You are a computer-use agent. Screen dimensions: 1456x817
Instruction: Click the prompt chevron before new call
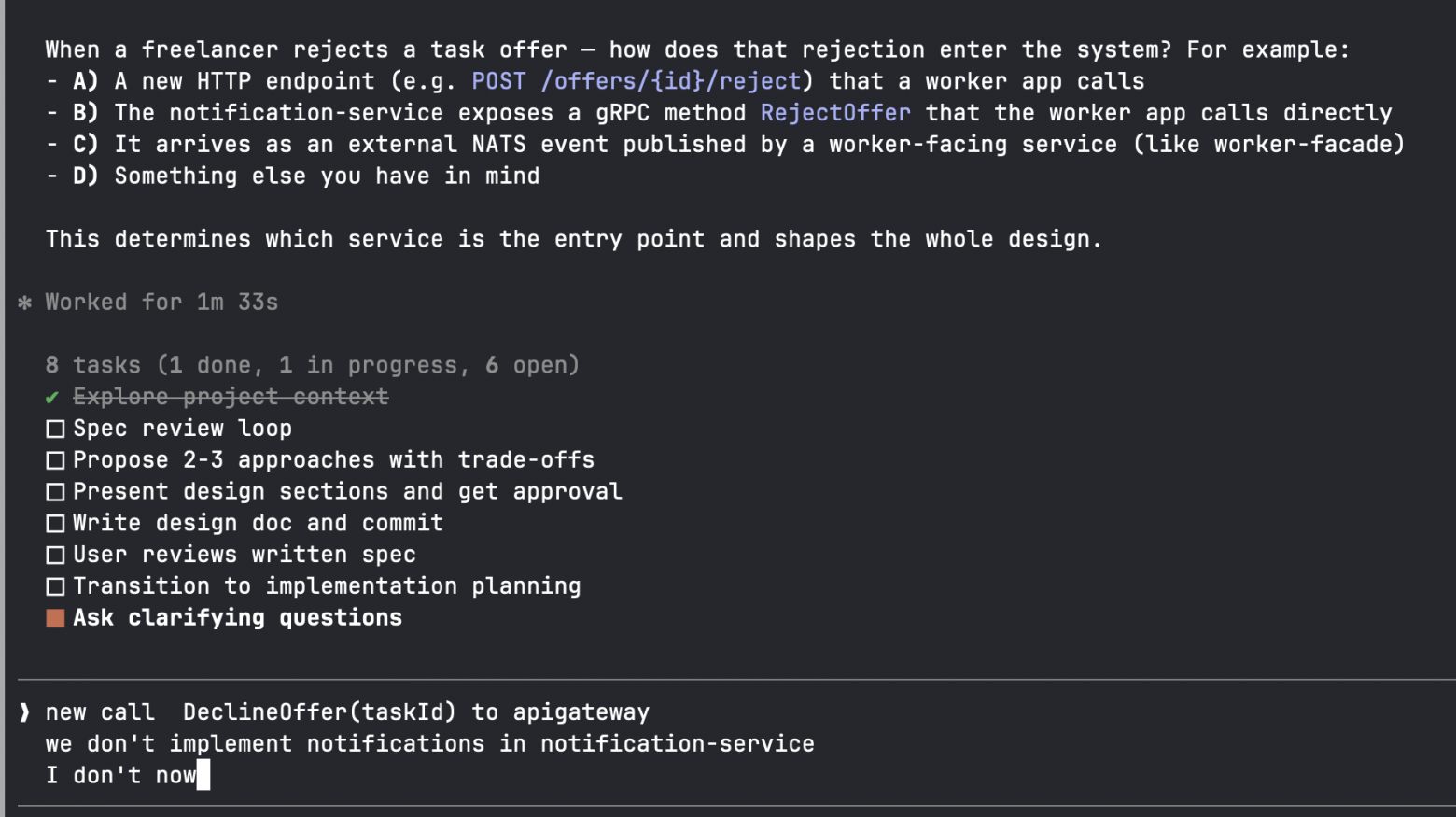point(24,712)
